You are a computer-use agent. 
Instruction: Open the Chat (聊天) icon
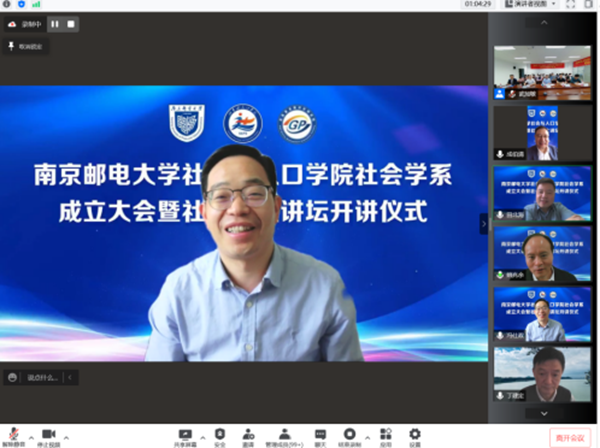(x=320, y=434)
